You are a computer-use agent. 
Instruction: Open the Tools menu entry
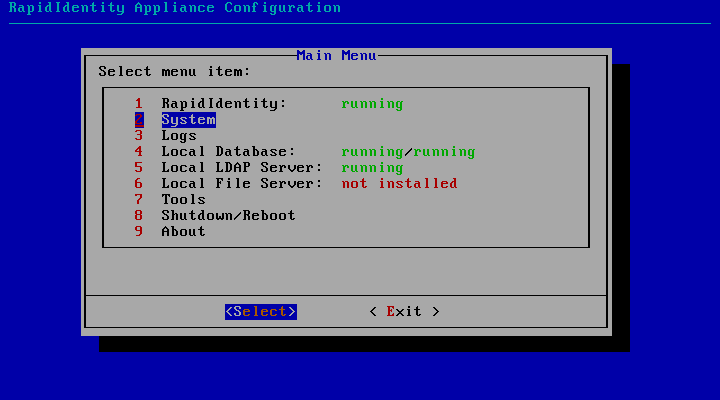[x=183, y=199]
